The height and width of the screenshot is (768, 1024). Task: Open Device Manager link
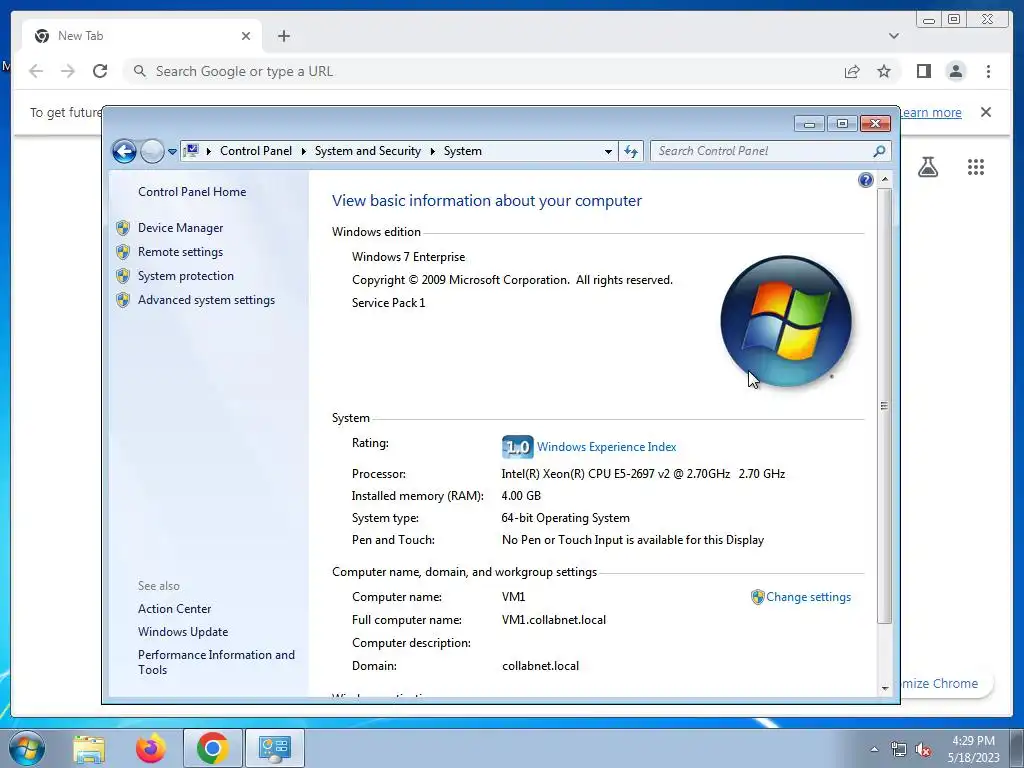coord(180,228)
